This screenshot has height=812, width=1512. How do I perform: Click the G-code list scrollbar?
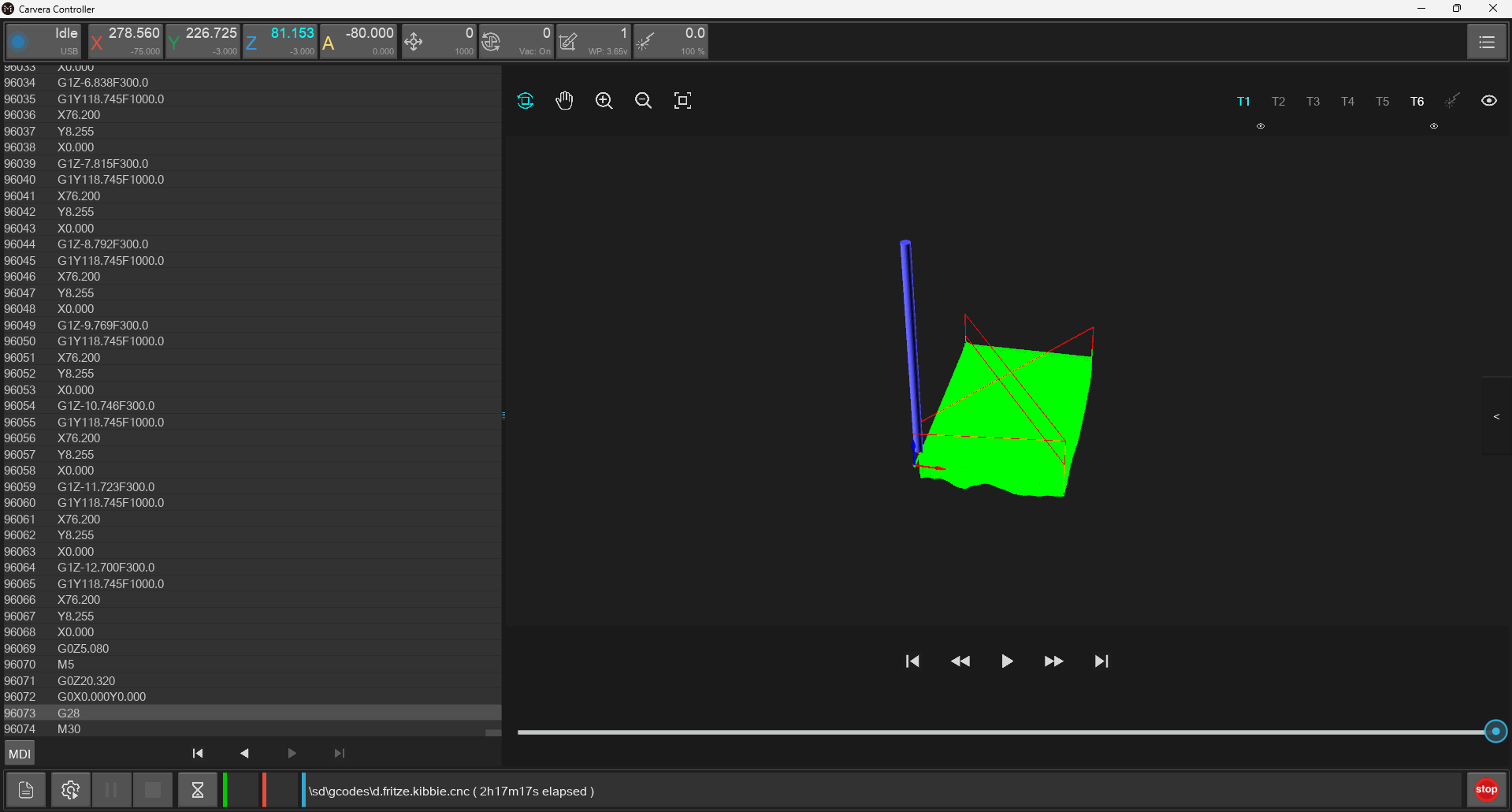click(492, 732)
